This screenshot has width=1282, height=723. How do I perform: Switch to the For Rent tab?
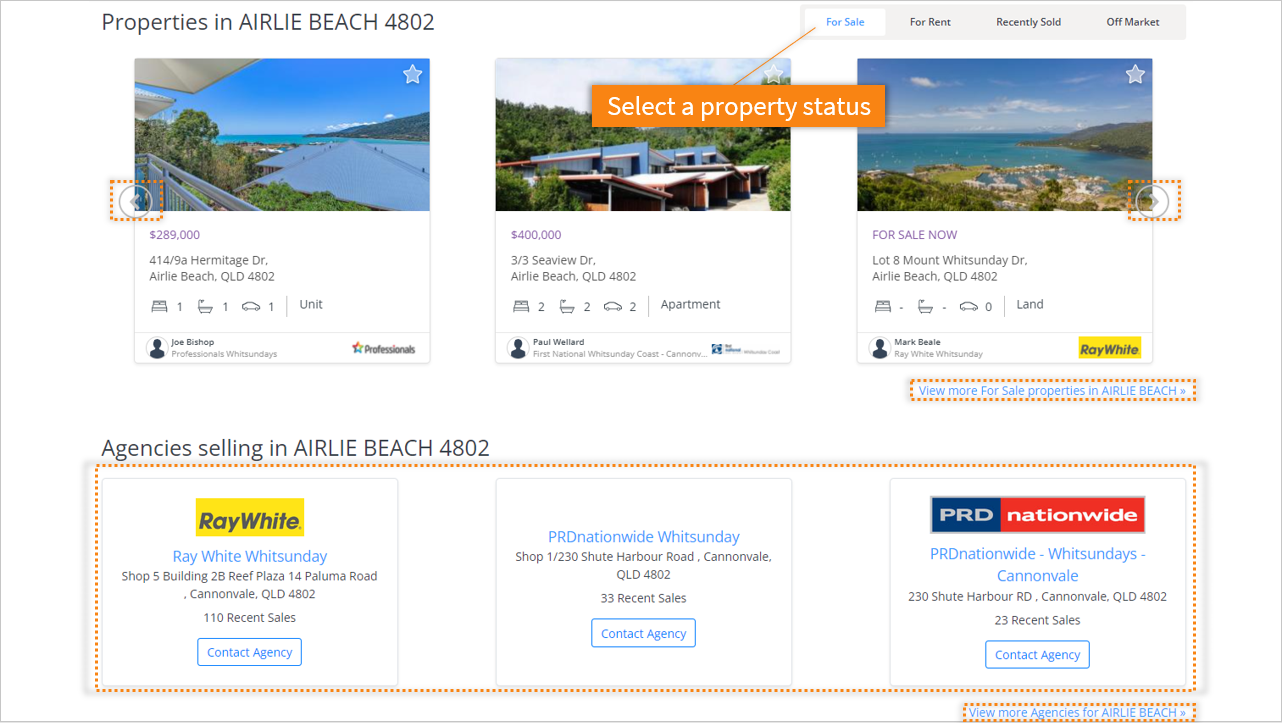click(x=930, y=22)
